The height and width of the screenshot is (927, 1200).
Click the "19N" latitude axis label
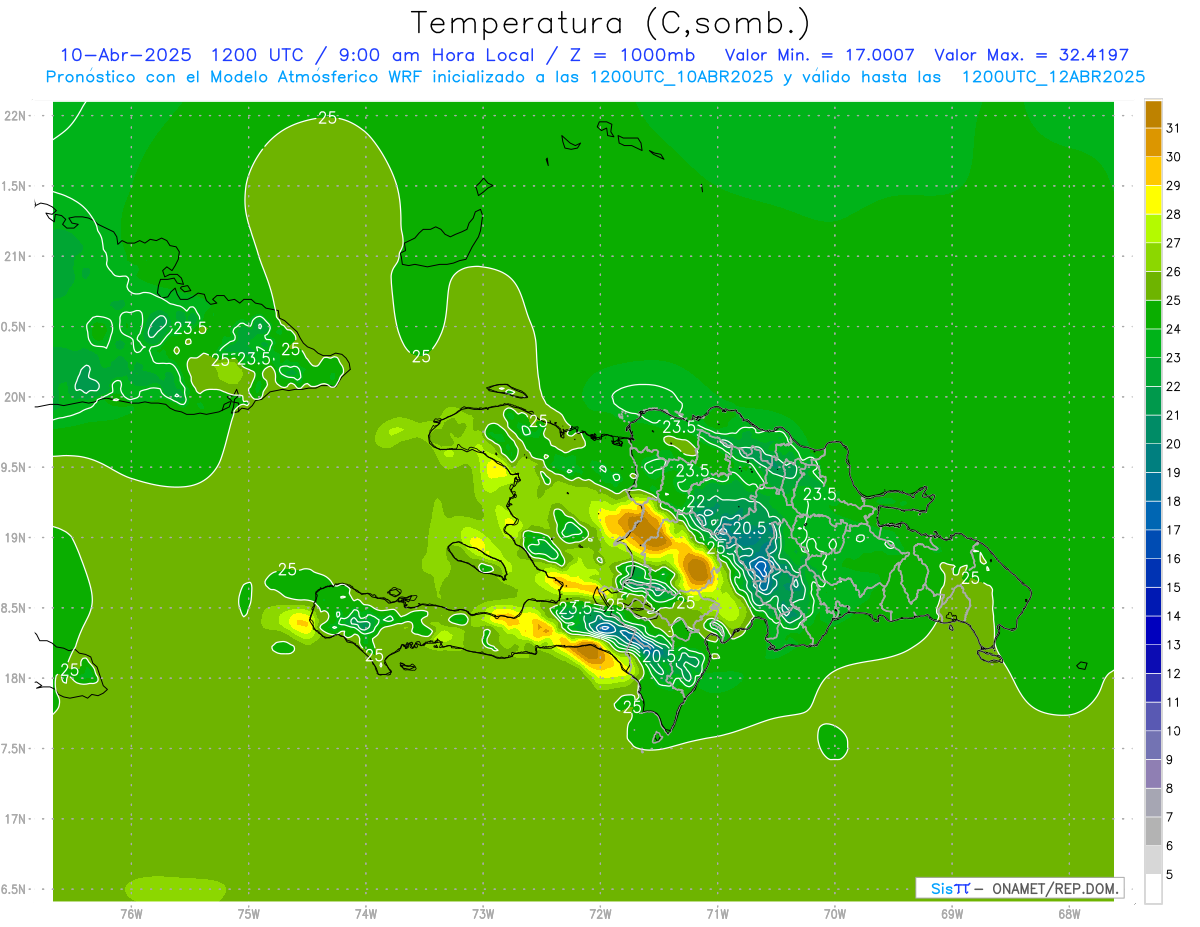(x=17, y=538)
